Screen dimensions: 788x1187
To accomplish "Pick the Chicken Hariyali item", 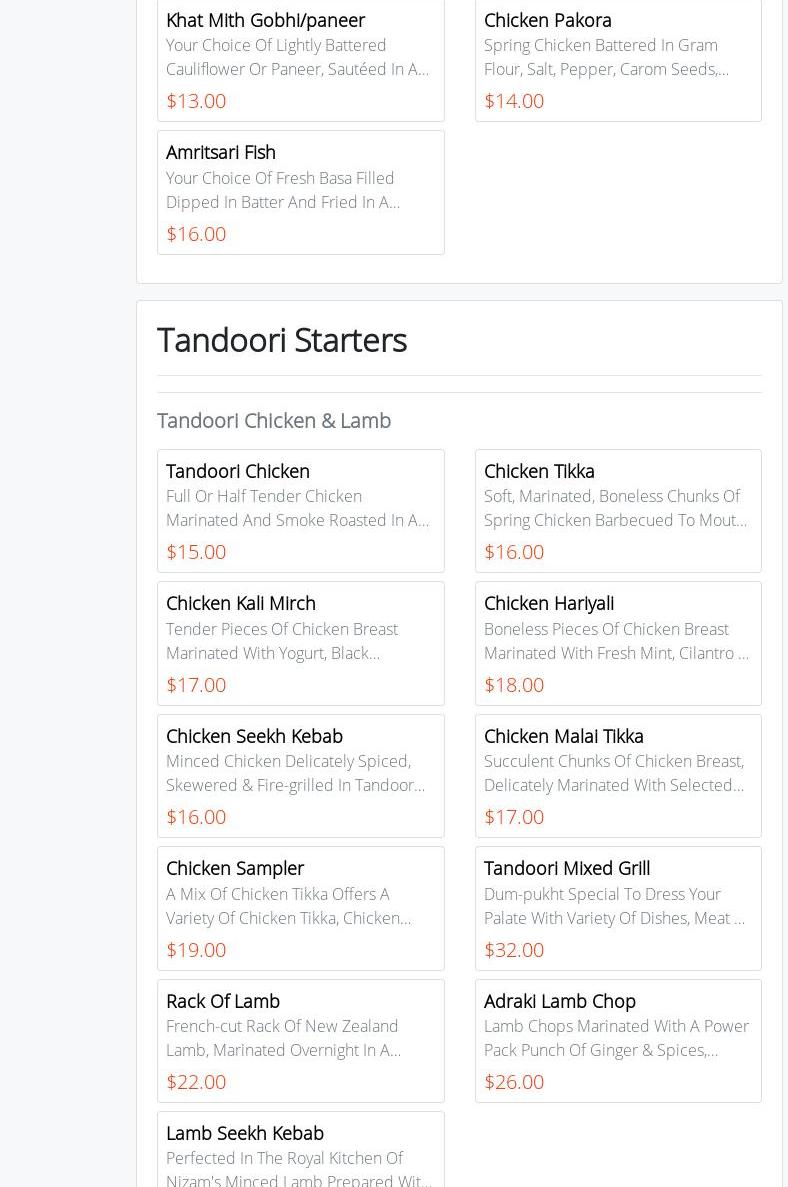I will click(x=549, y=603).
